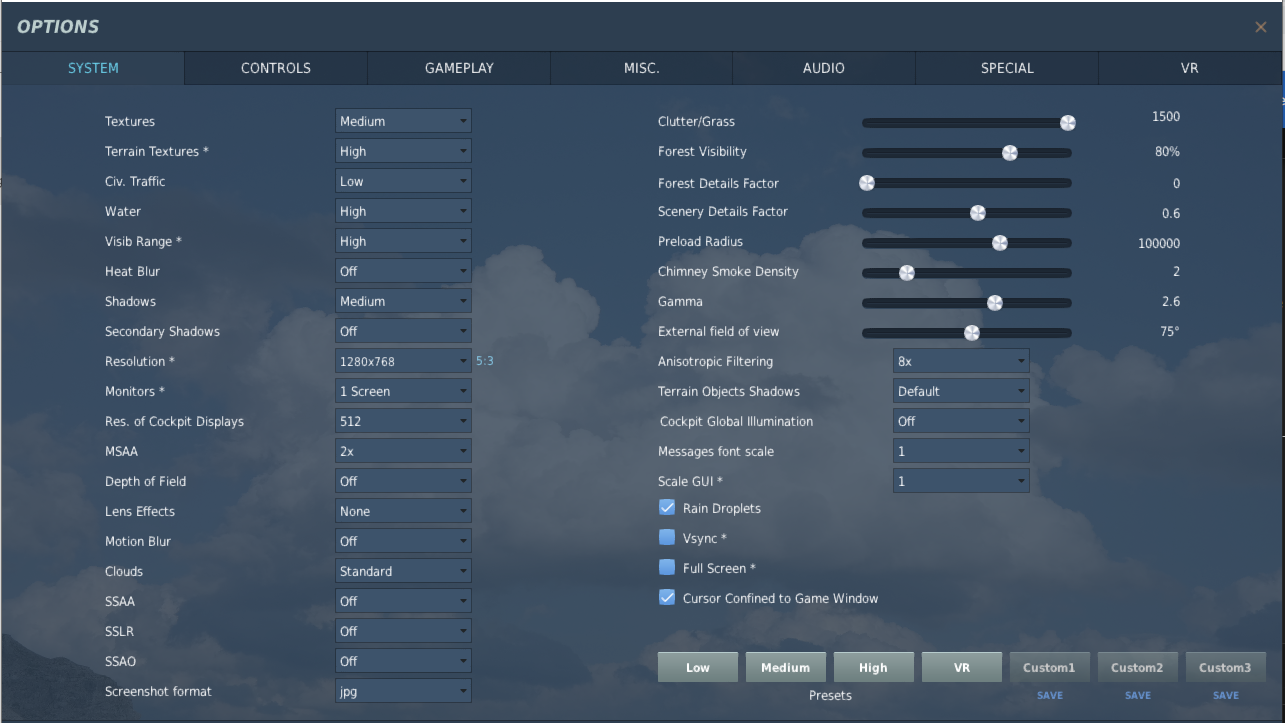Click SAVE under Custom1 preset

tap(1050, 695)
